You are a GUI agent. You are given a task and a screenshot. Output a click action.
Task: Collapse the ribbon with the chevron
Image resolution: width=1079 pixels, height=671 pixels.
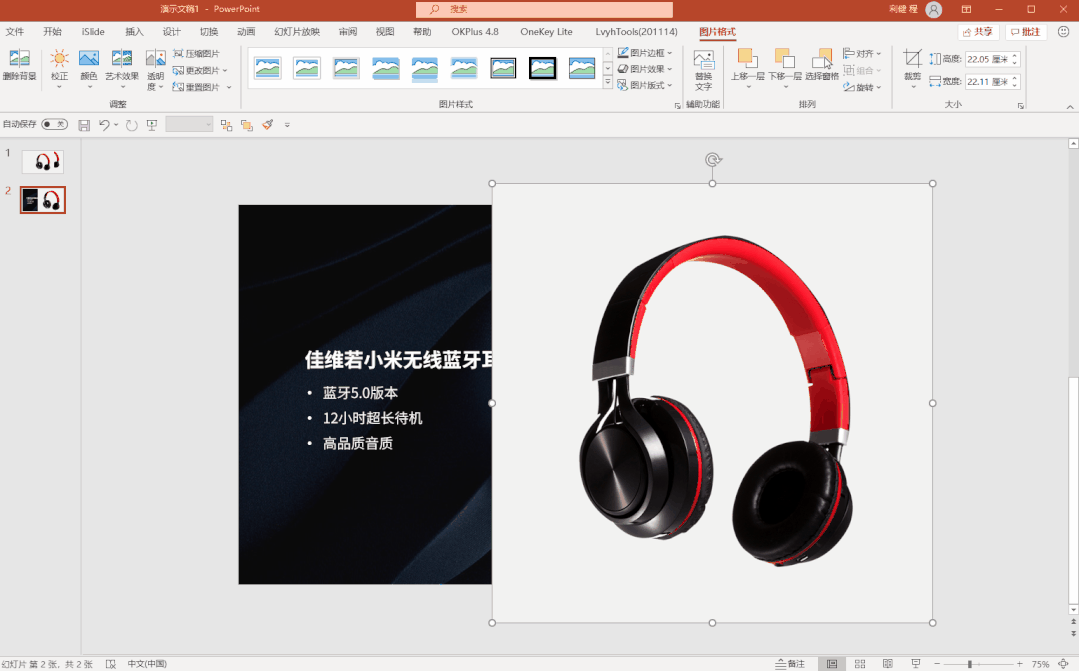click(1070, 107)
